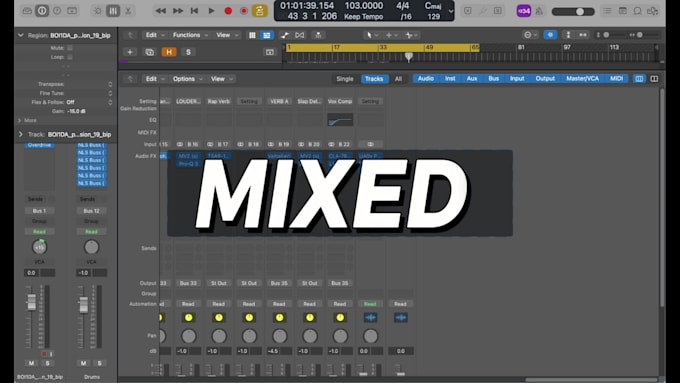Toggle the Flex show/hide icon

coord(300,35)
